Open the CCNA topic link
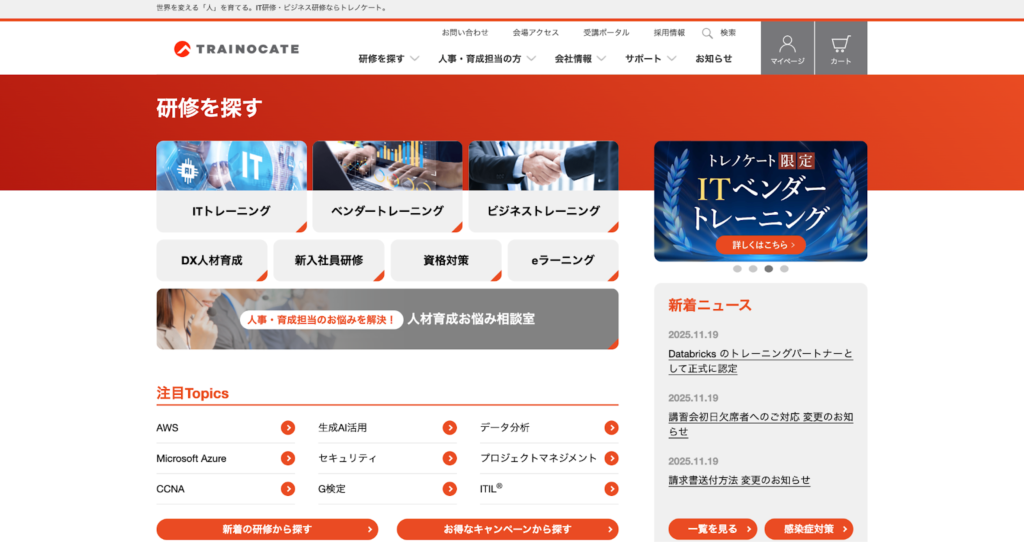The image size is (1024, 542). click(170, 489)
